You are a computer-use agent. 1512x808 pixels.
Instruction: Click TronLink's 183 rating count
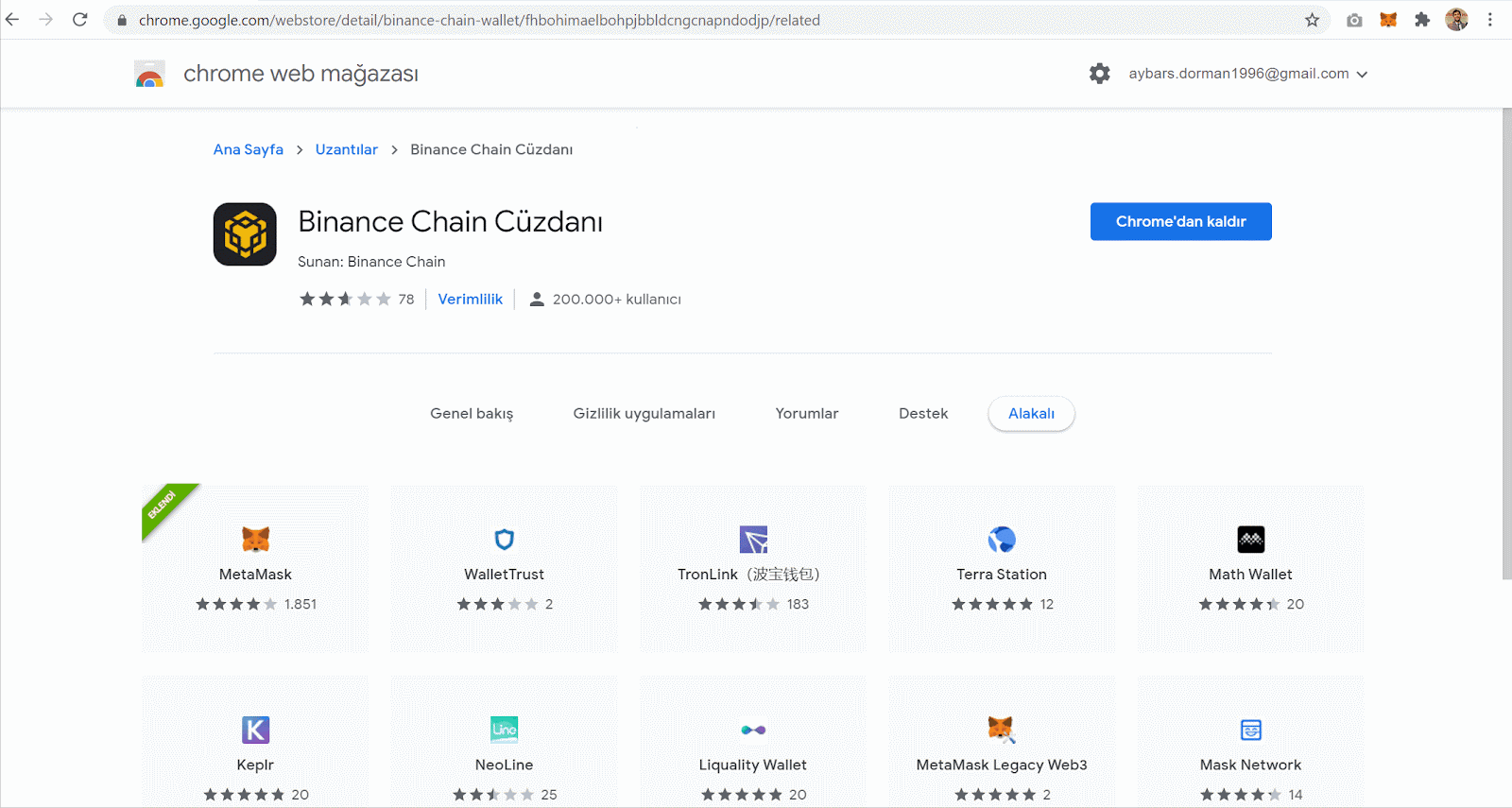[x=798, y=605]
